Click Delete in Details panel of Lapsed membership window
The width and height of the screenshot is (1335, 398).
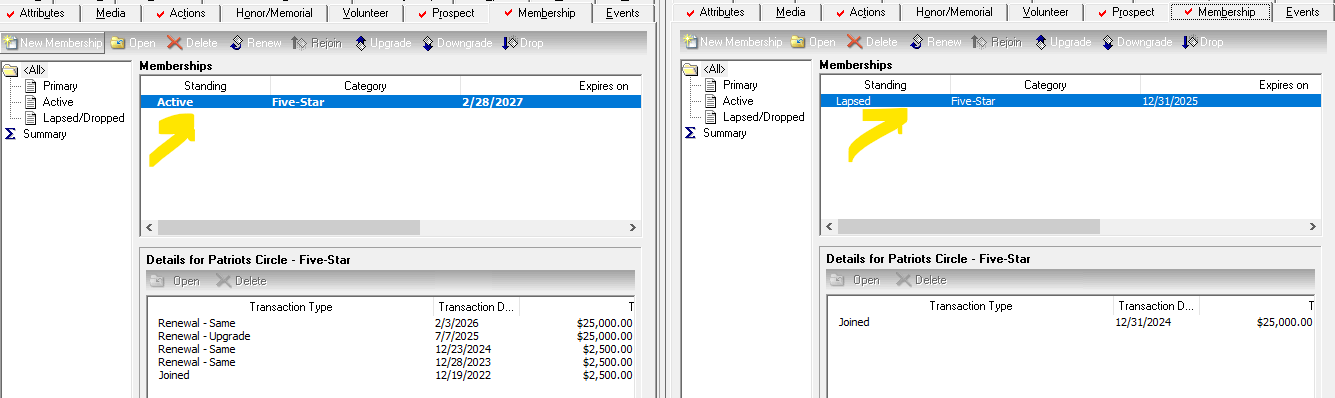click(x=920, y=280)
